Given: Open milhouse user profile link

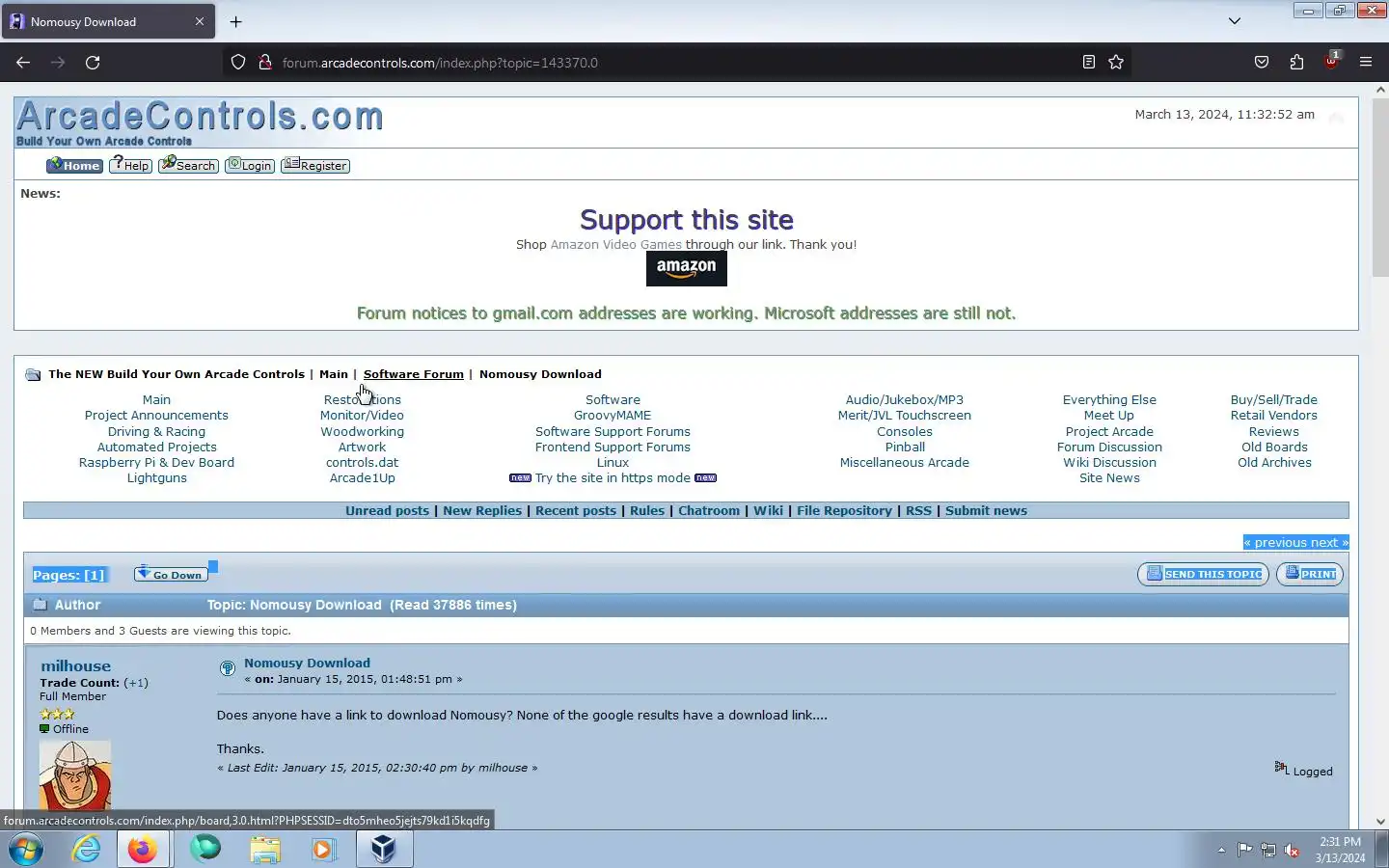Looking at the screenshot, I should [x=75, y=665].
